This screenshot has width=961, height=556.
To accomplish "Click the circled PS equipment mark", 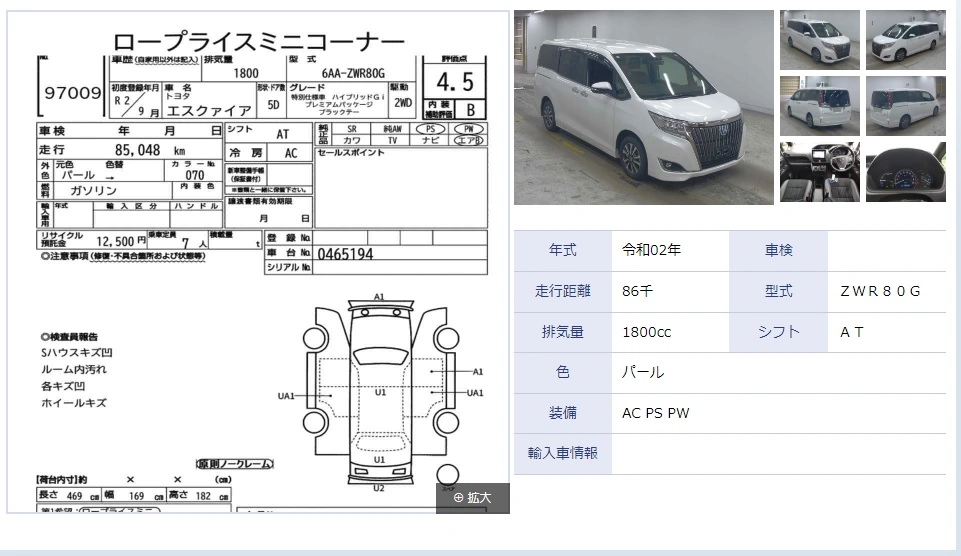I will [430, 129].
